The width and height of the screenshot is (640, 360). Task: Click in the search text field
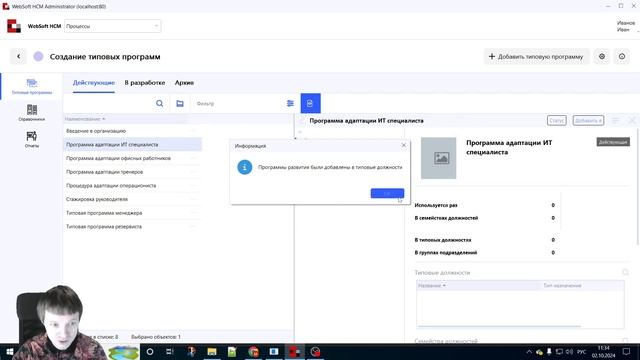tap(108, 103)
